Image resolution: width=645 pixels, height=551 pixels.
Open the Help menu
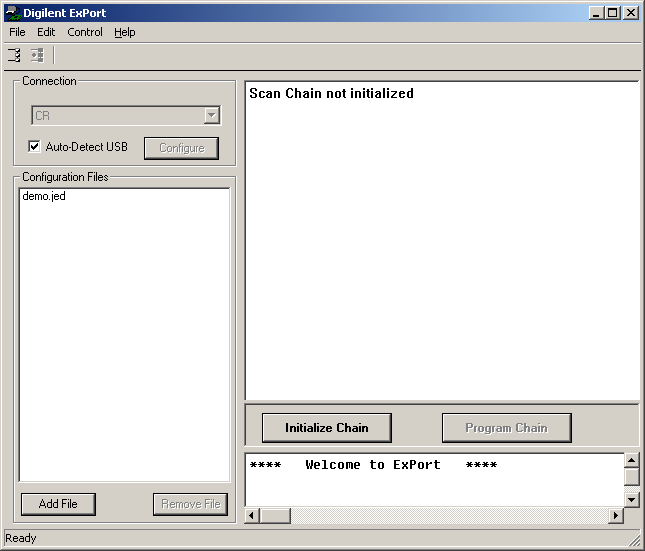125,32
